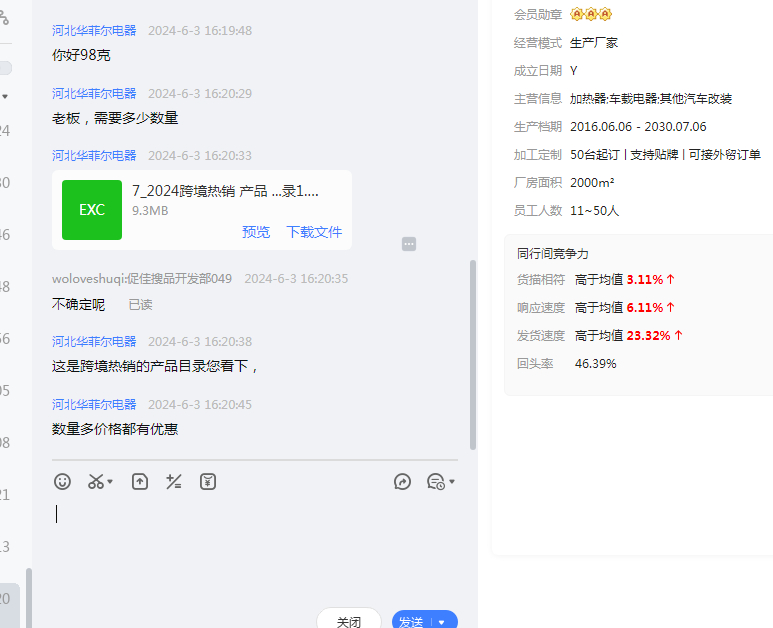Expand the chat history dropdown arrow
Image resolution: width=773 pixels, height=628 pixels.
452,482
